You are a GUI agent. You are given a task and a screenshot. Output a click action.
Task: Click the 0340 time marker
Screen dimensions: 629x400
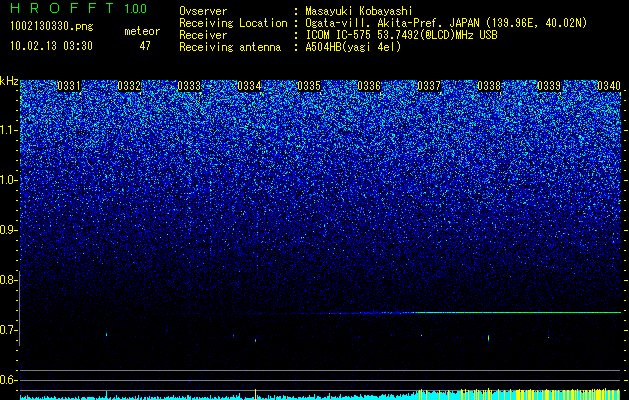click(x=609, y=86)
